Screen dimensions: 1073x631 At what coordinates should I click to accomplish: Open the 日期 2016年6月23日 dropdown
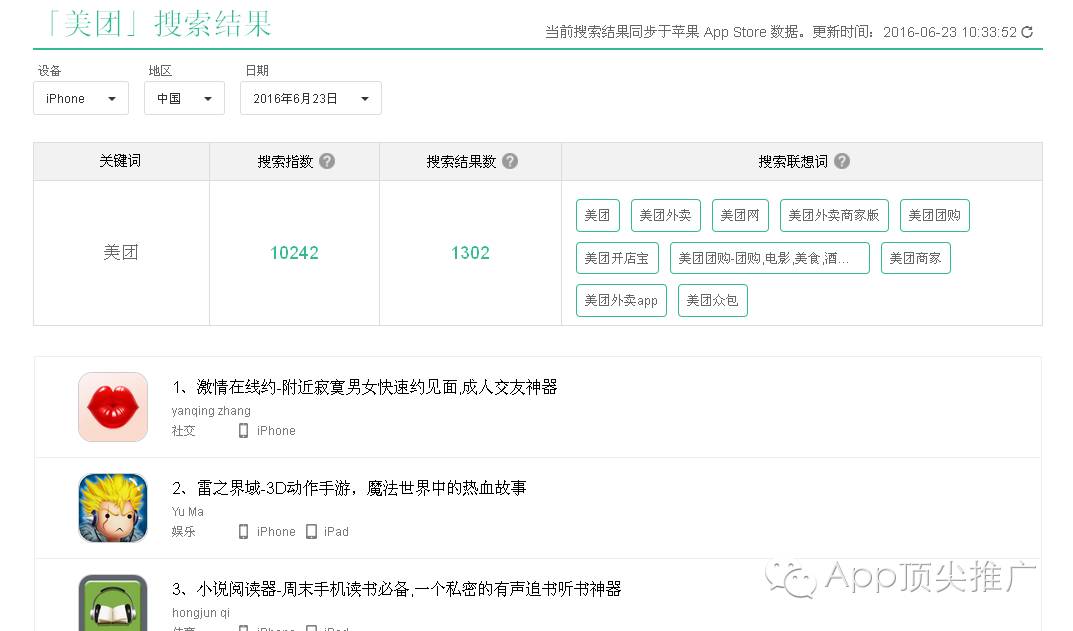(311, 99)
